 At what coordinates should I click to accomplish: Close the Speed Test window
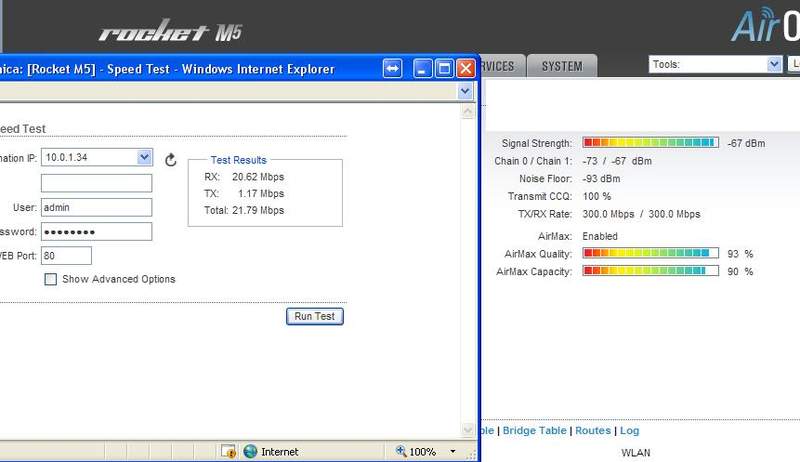tap(466, 68)
